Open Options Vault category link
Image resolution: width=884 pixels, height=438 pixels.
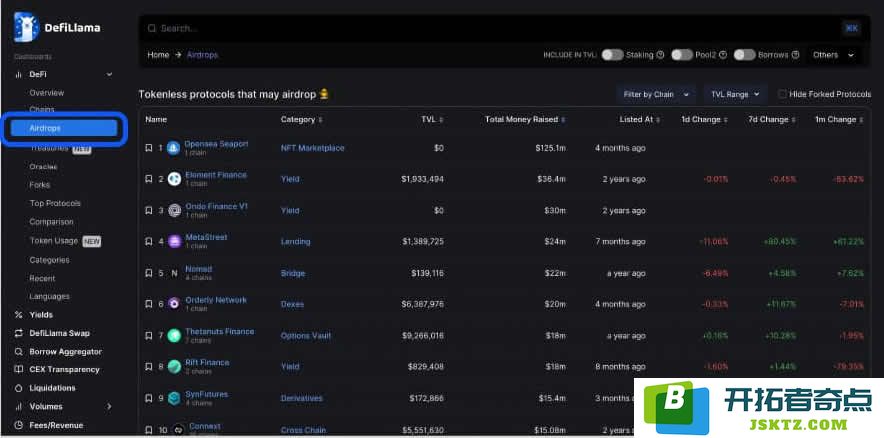[306, 335]
